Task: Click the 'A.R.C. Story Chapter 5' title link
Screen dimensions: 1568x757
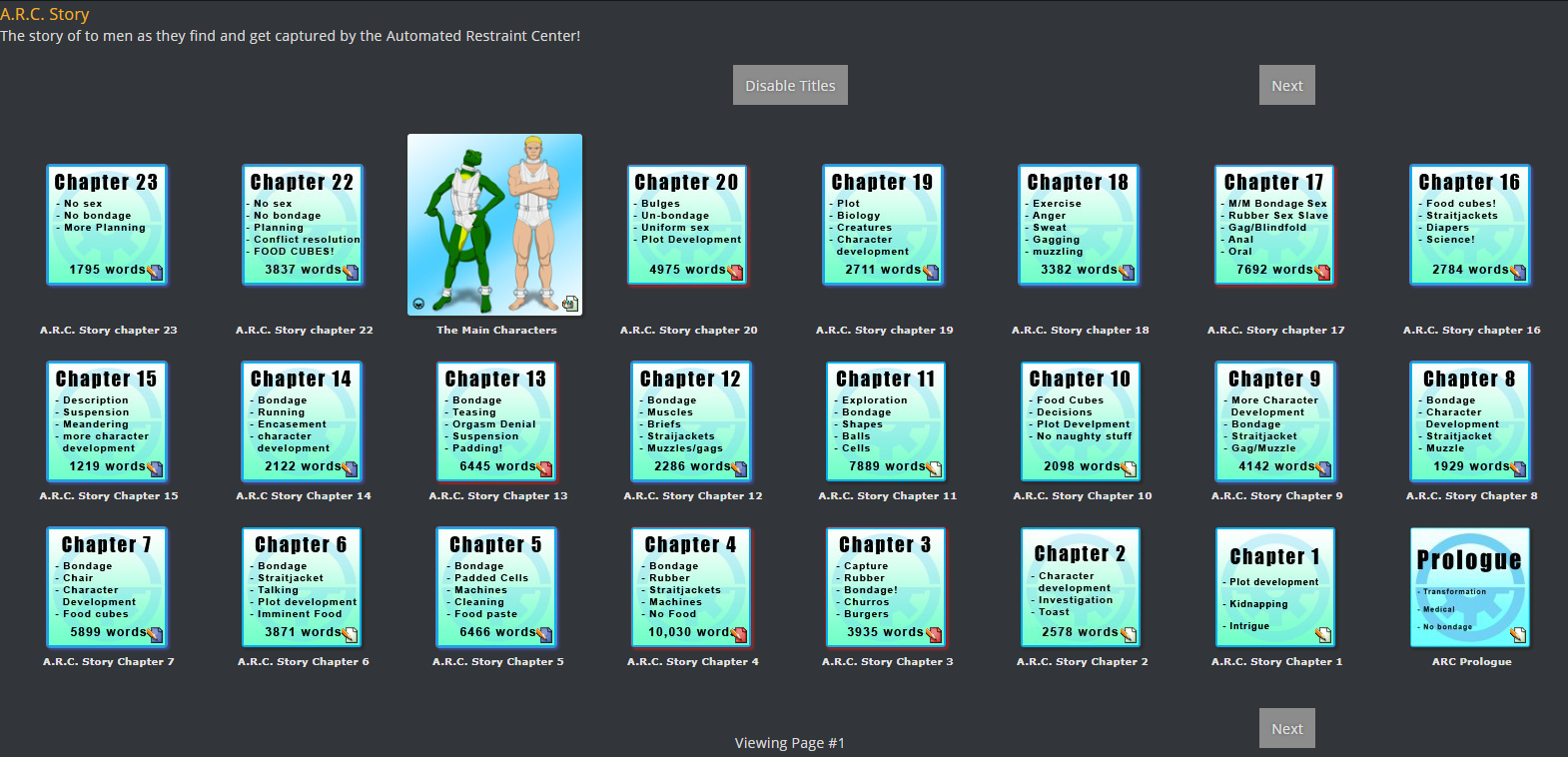Action: pos(498,661)
